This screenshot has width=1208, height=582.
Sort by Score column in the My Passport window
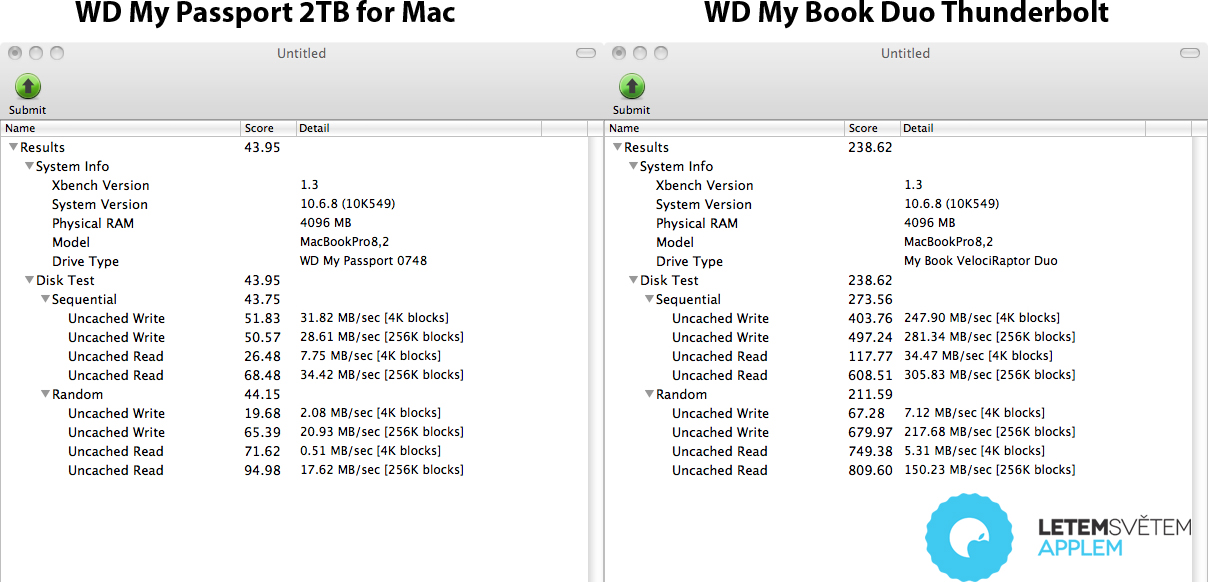269,128
